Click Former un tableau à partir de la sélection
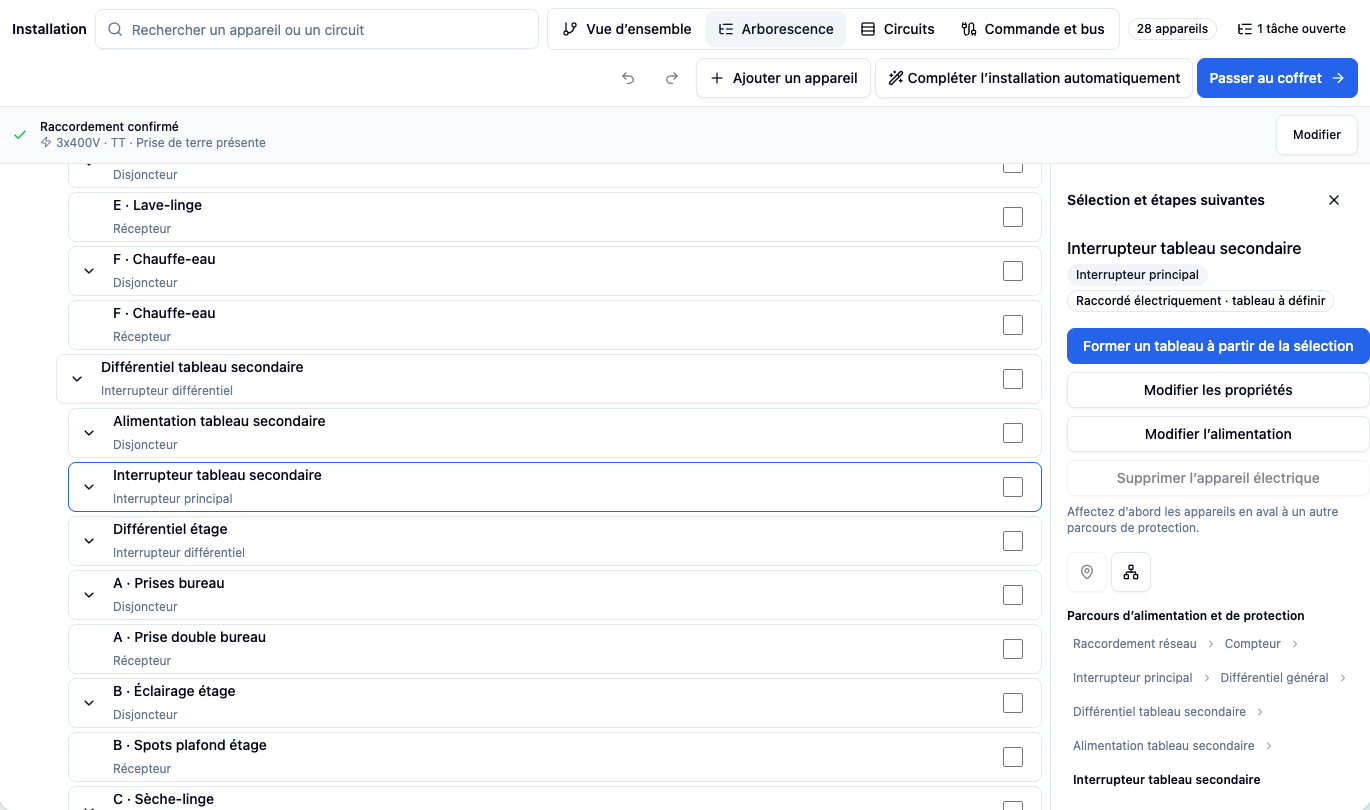The width and height of the screenshot is (1370, 810). pos(1218,346)
